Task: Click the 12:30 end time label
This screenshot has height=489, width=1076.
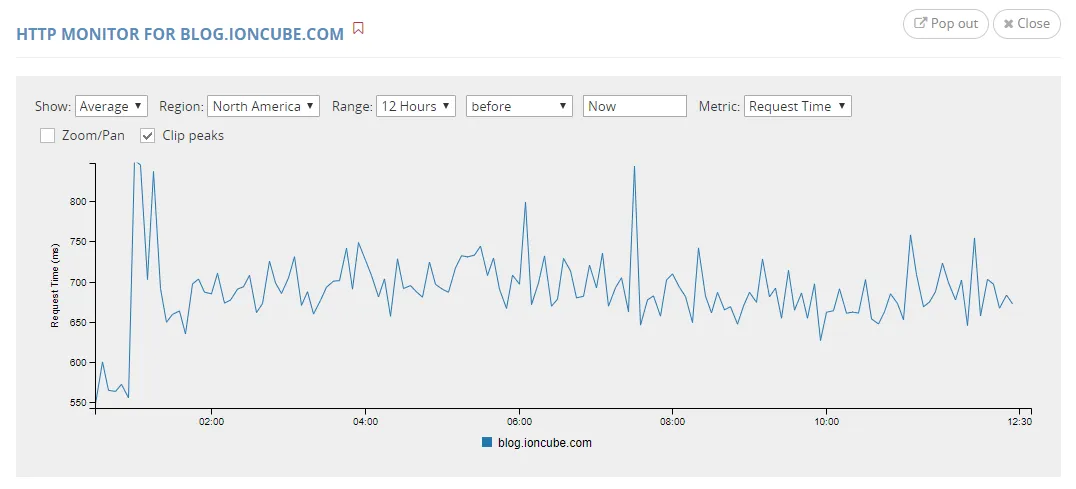Action: tap(1019, 422)
